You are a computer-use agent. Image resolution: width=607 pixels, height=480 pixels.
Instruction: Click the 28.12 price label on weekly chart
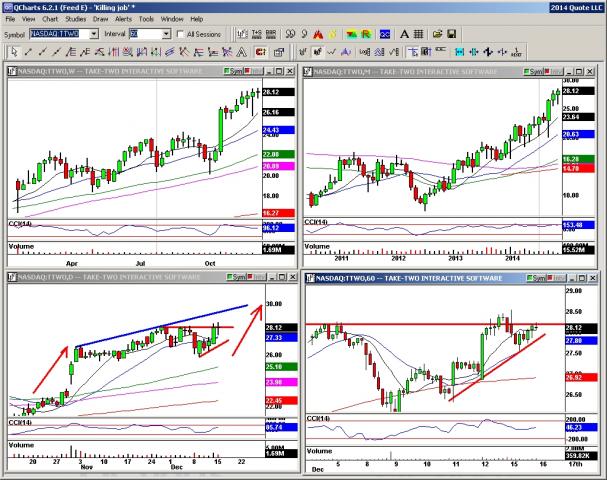pos(278,92)
